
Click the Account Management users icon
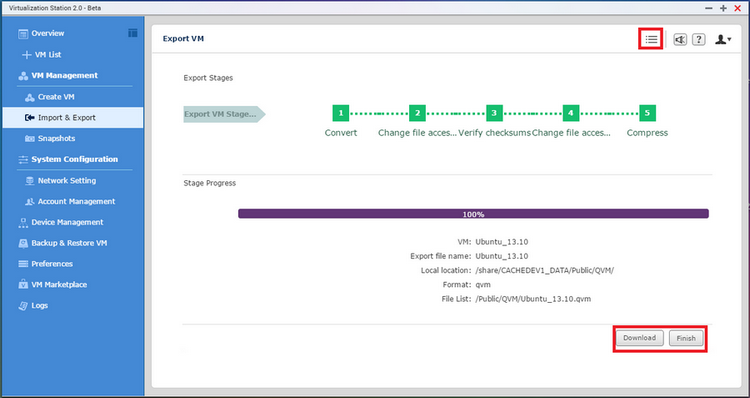coord(30,202)
